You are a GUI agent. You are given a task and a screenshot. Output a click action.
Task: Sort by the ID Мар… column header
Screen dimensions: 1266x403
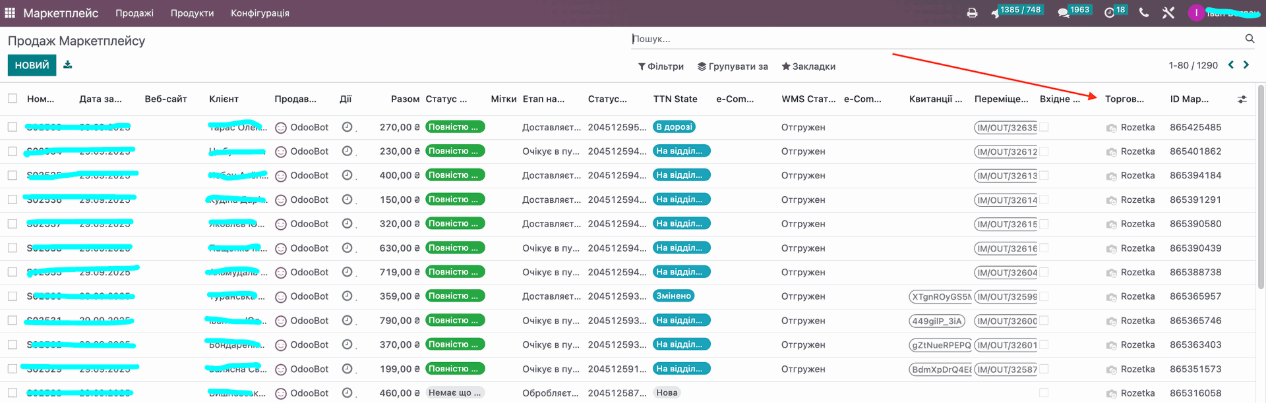click(1190, 99)
